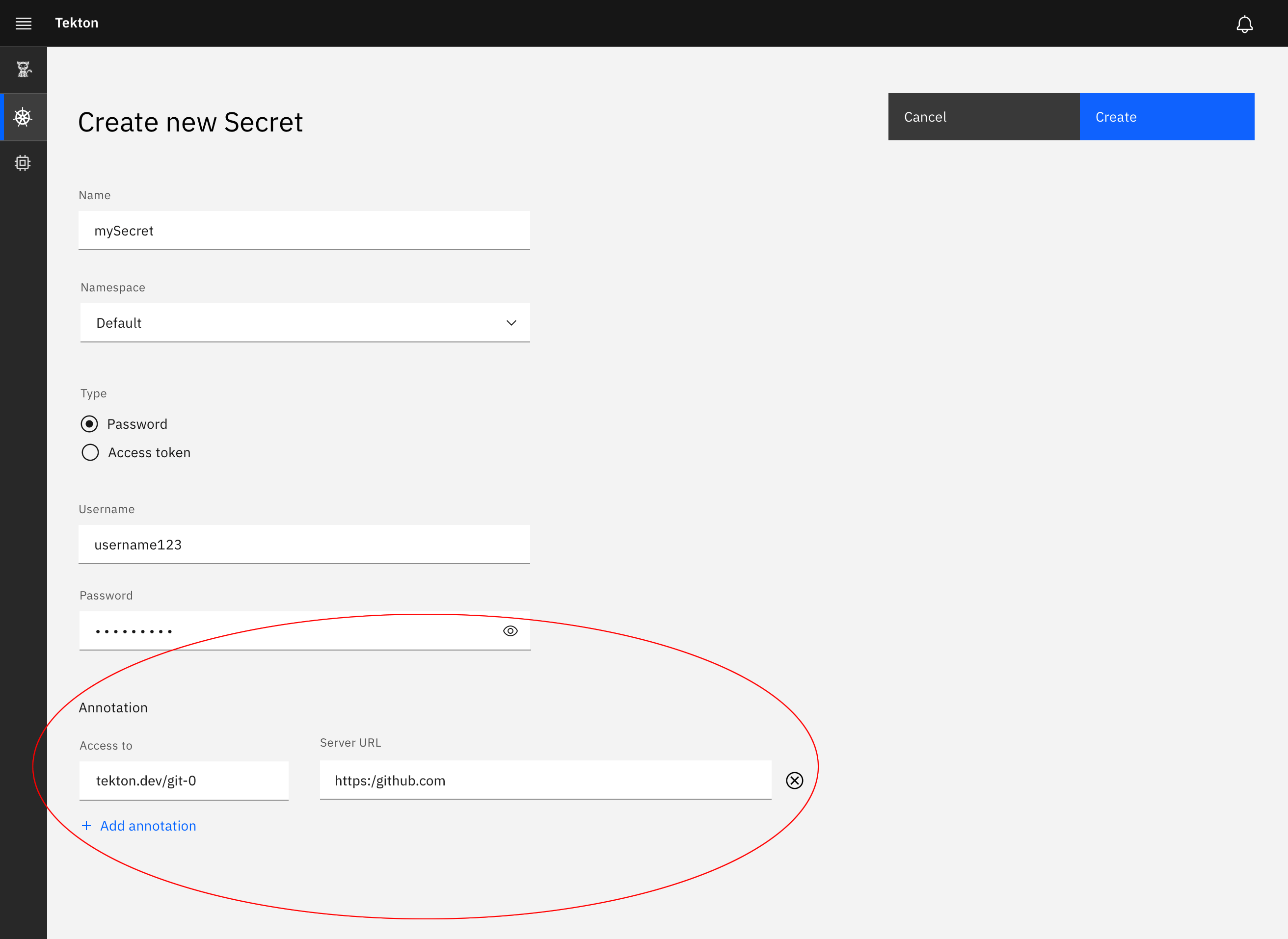The width and height of the screenshot is (1288, 939).
Task: Click the Cancel button
Action: 983,117
